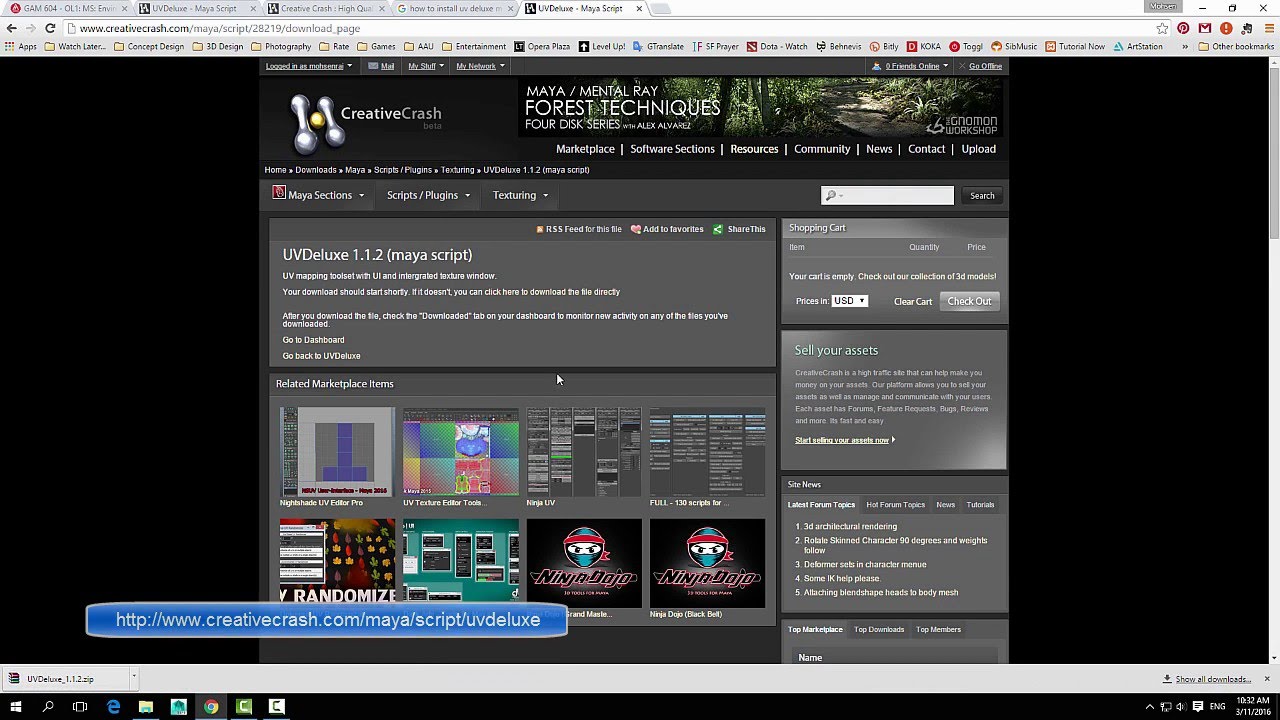This screenshot has width=1280, height=720.
Task: Click the Mail envelope link
Action: [x=381, y=66]
